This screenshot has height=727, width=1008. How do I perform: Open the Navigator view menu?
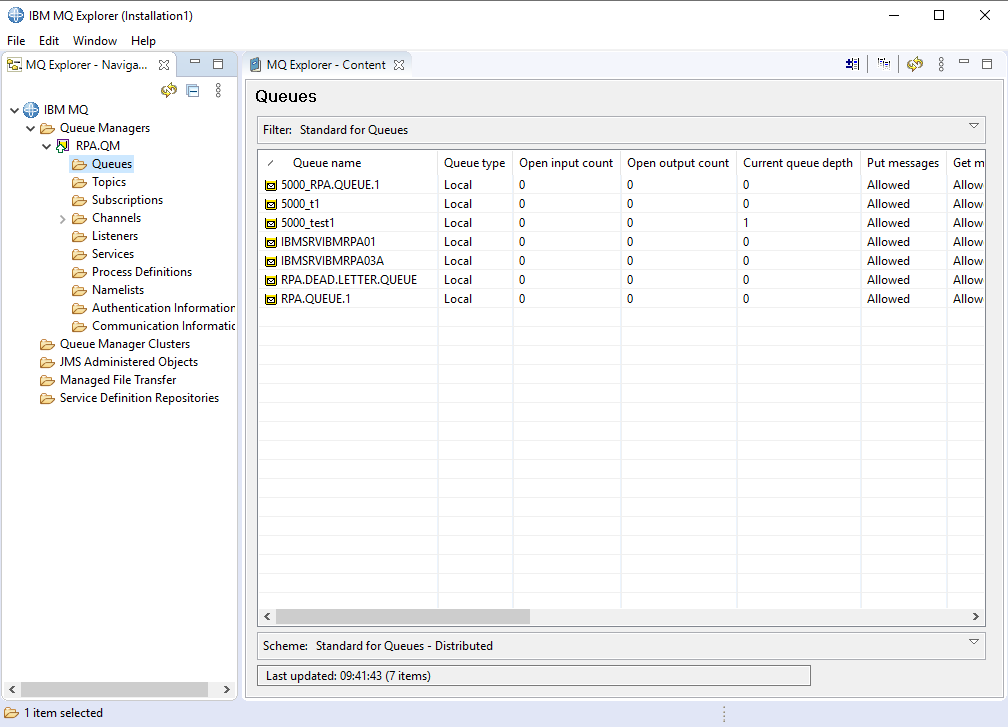(x=218, y=89)
